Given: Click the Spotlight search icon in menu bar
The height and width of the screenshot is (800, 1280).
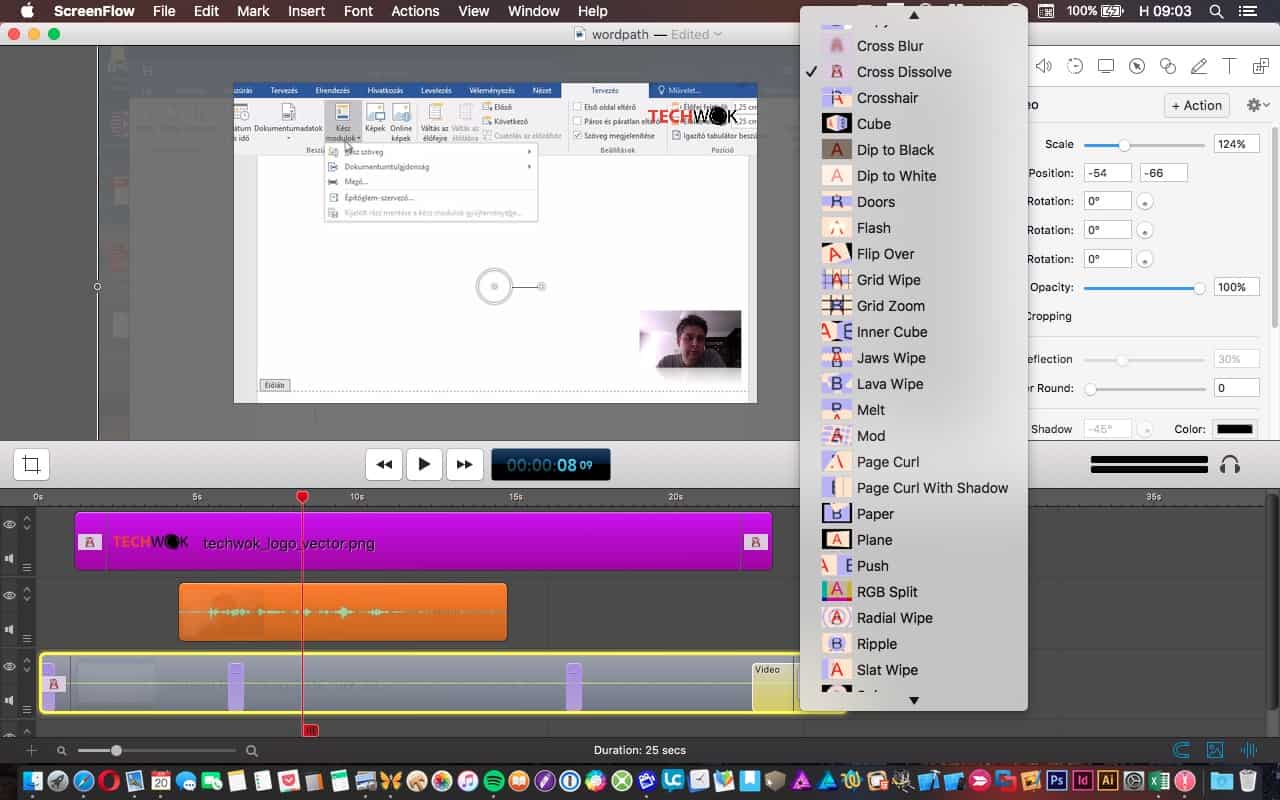Looking at the screenshot, I should [1216, 11].
